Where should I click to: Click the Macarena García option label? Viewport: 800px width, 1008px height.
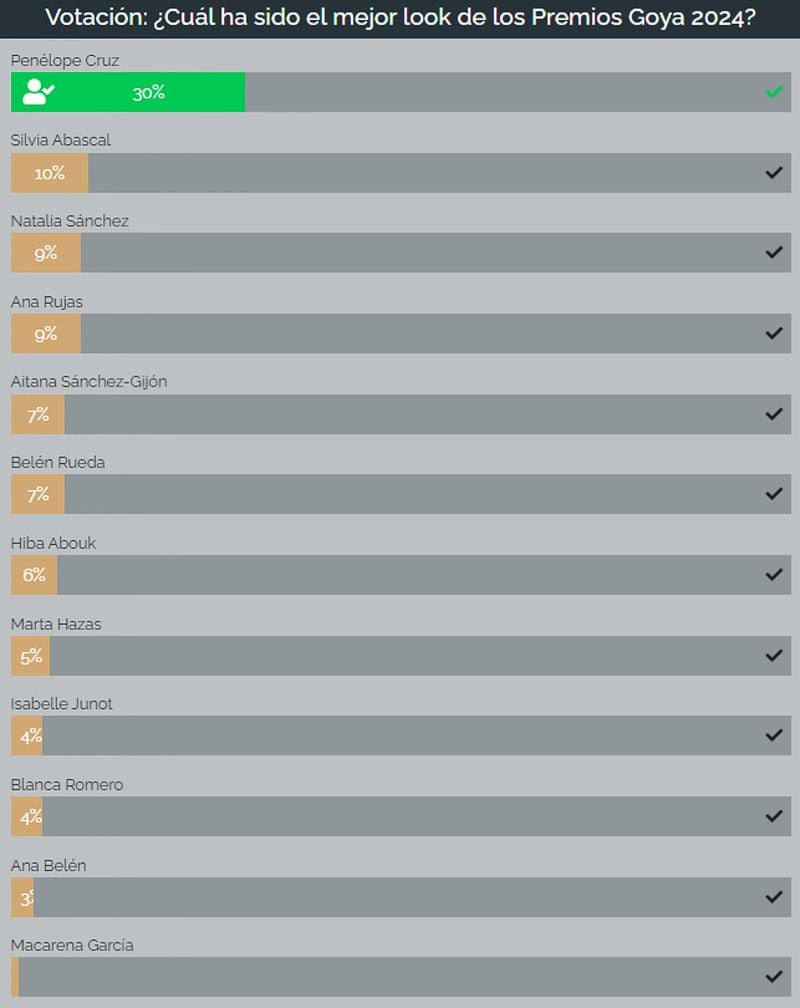tap(72, 945)
